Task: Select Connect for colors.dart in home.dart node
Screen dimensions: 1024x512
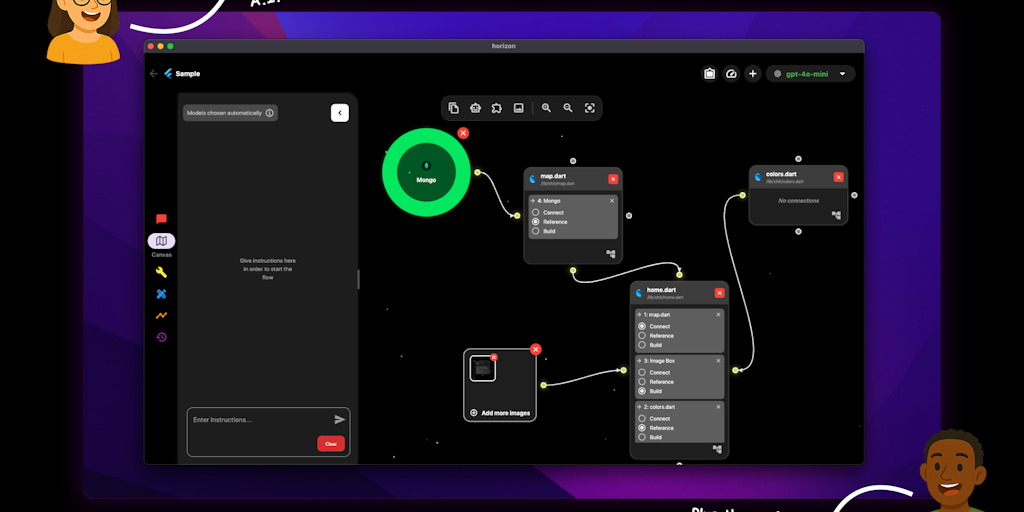Action: [x=642, y=418]
